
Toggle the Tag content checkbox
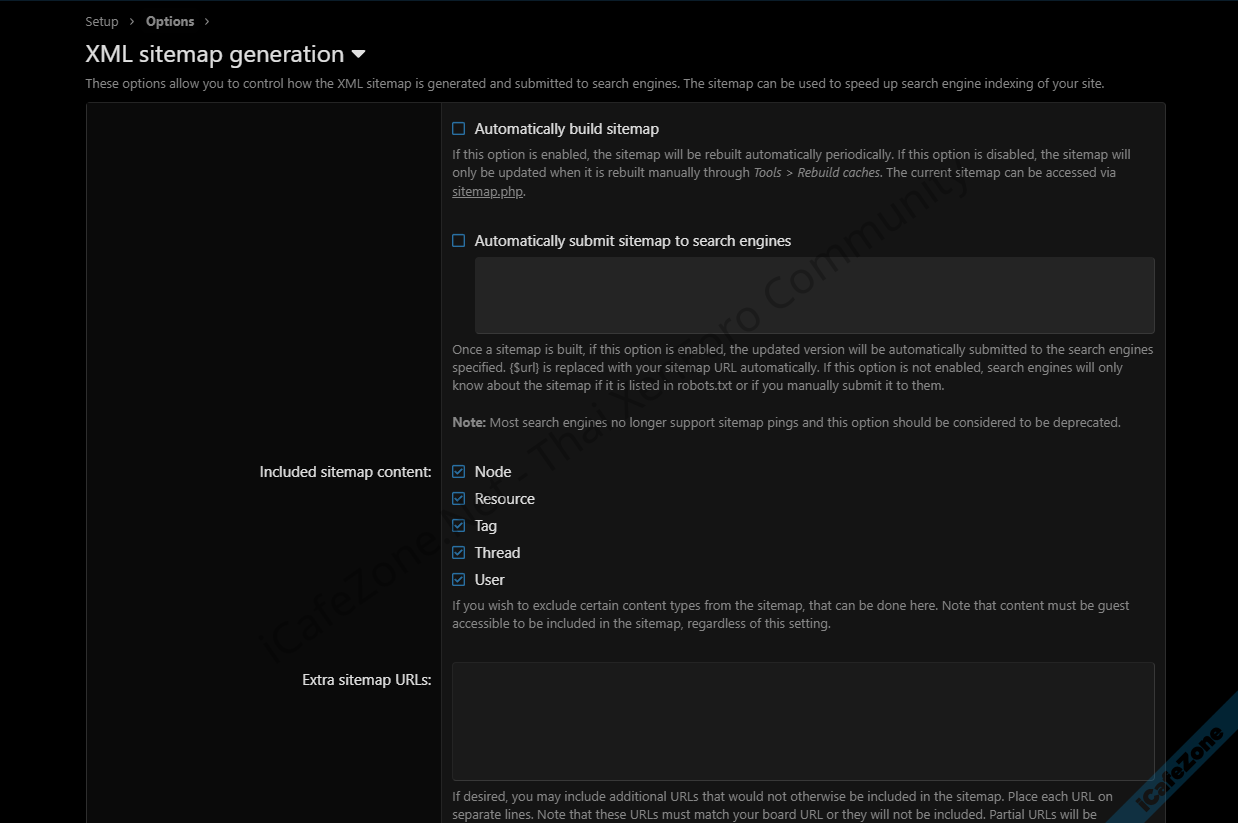point(459,526)
